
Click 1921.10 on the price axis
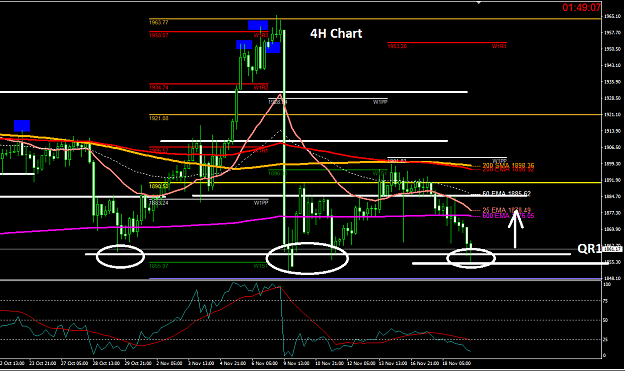click(612, 114)
